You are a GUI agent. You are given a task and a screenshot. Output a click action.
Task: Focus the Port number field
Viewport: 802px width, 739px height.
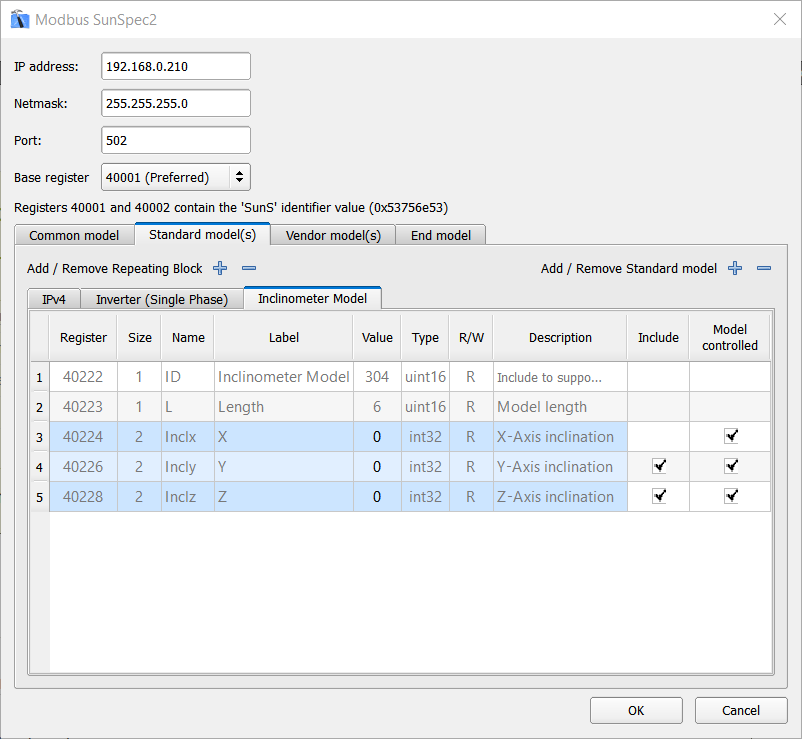(x=176, y=140)
